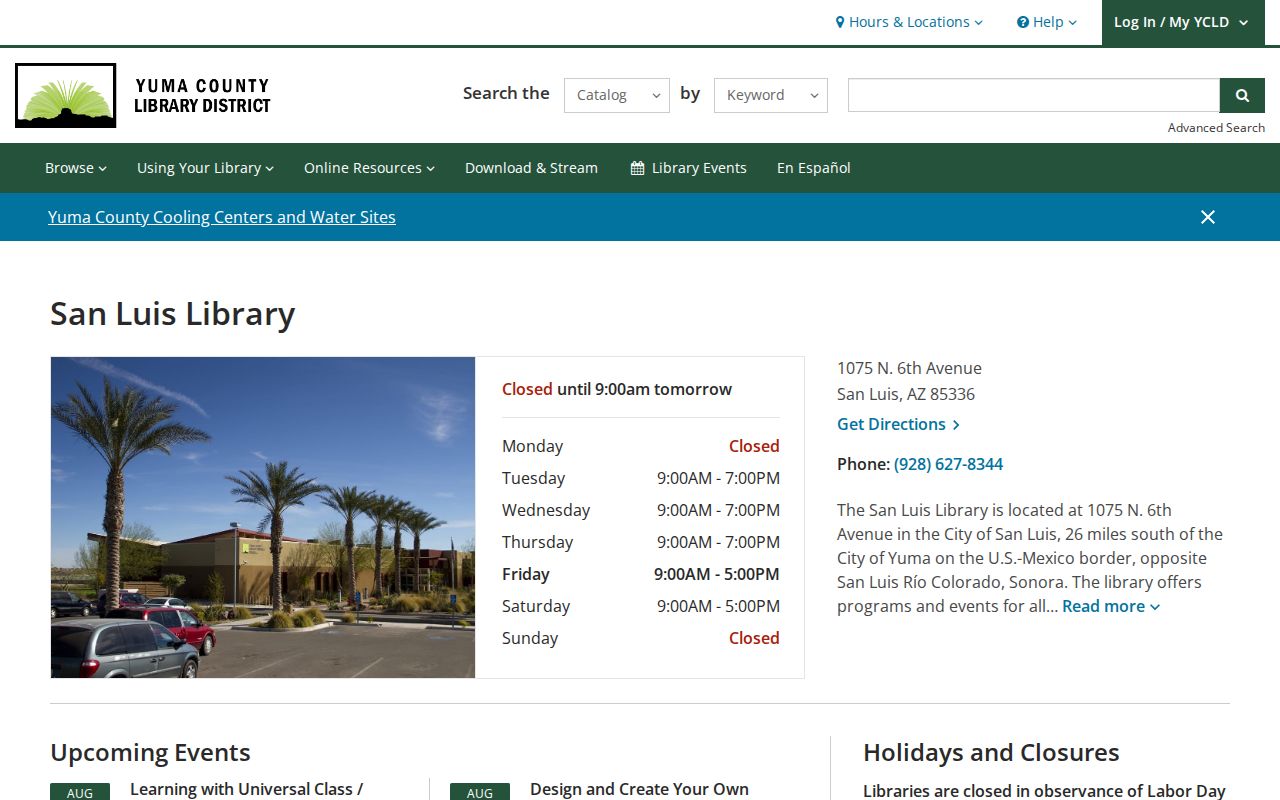Screen dimensions: 1280x800
Task: Expand the Help menu
Action: tap(1047, 22)
